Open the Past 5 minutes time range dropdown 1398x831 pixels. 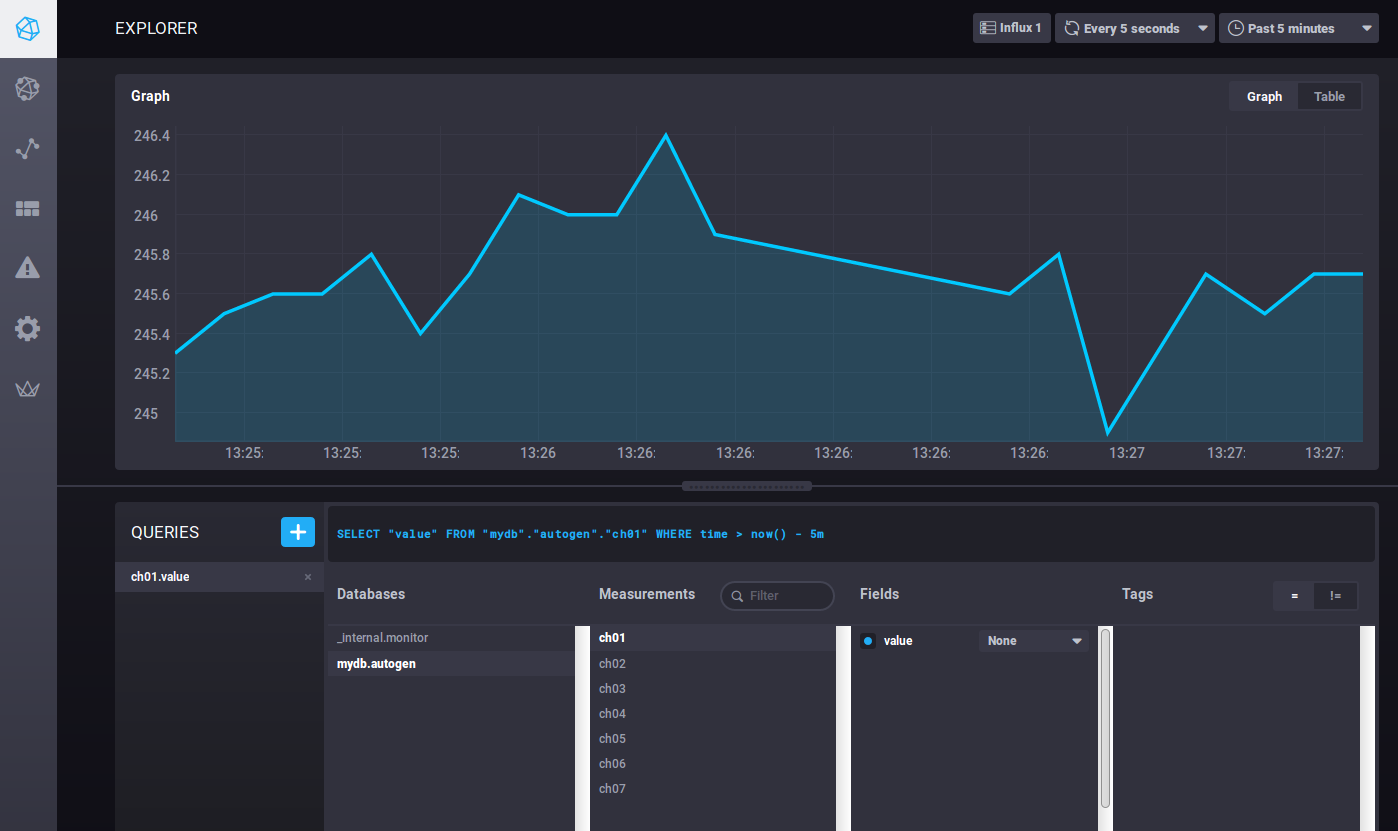pos(1298,29)
